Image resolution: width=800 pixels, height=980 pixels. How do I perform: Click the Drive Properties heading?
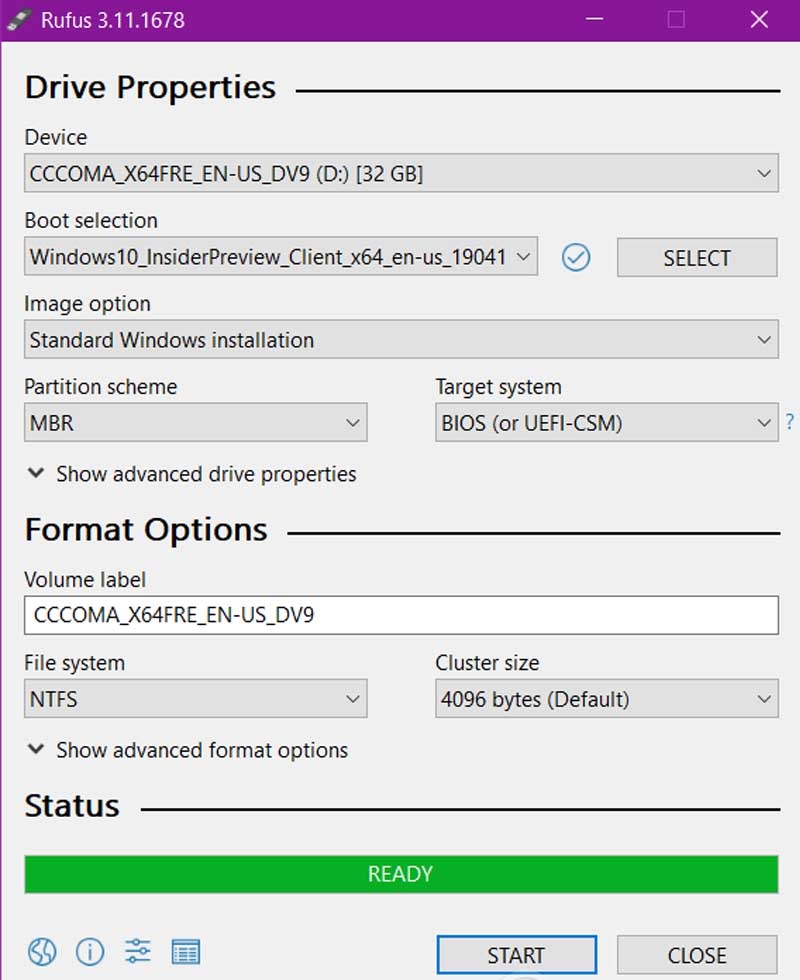[x=150, y=87]
